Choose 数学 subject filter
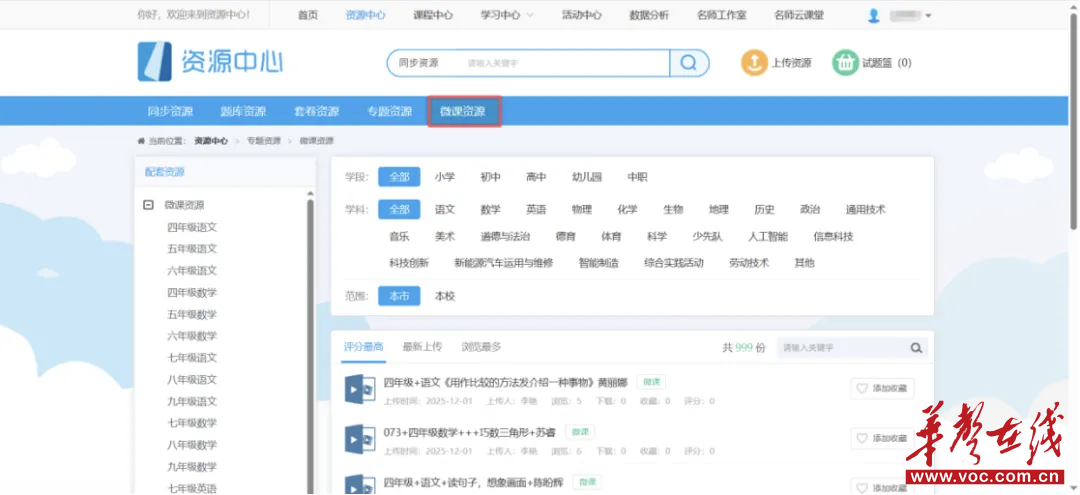This screenshot has height=495, width=1080. click(490, 209)
